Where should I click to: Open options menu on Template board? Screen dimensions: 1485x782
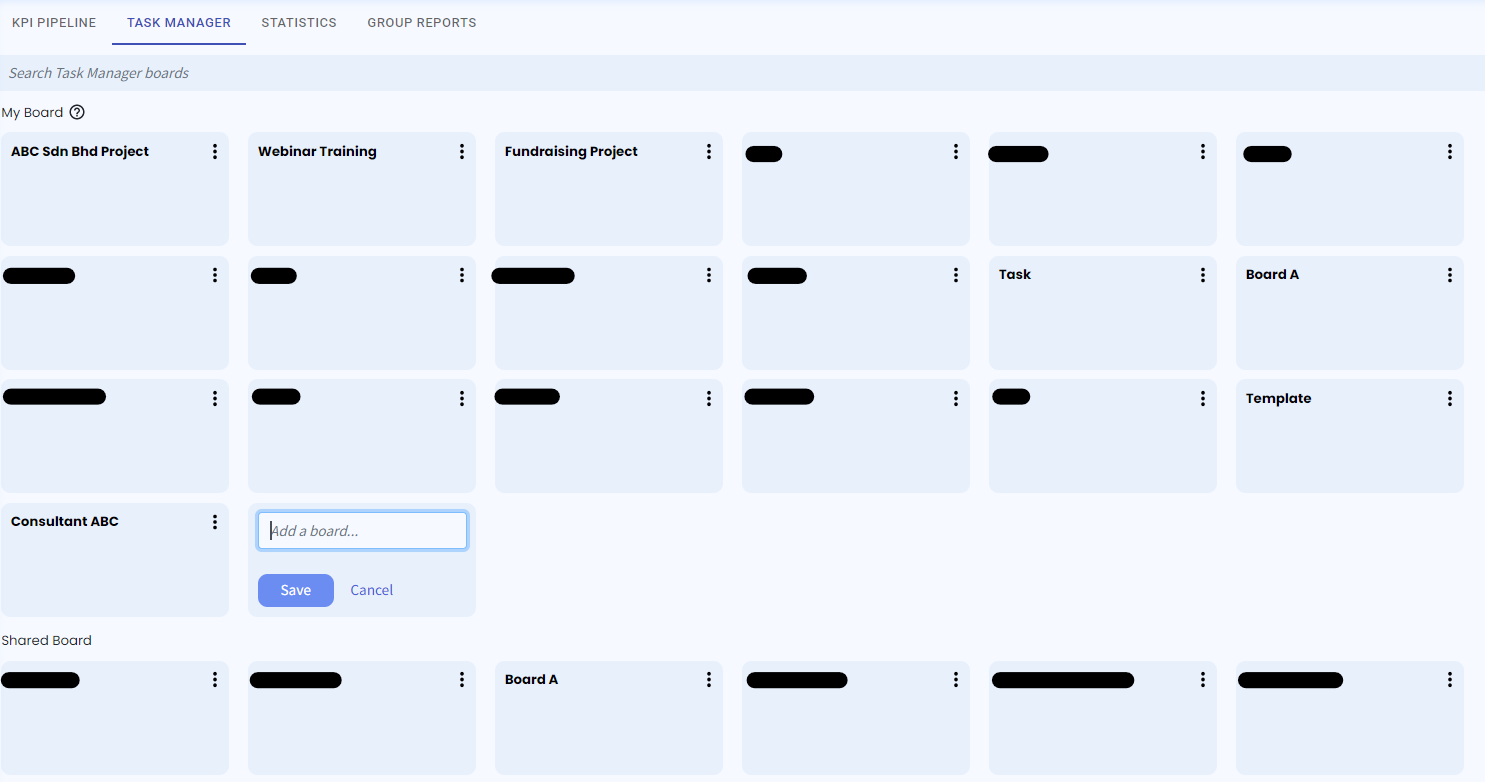click(x=1450, y=399)
